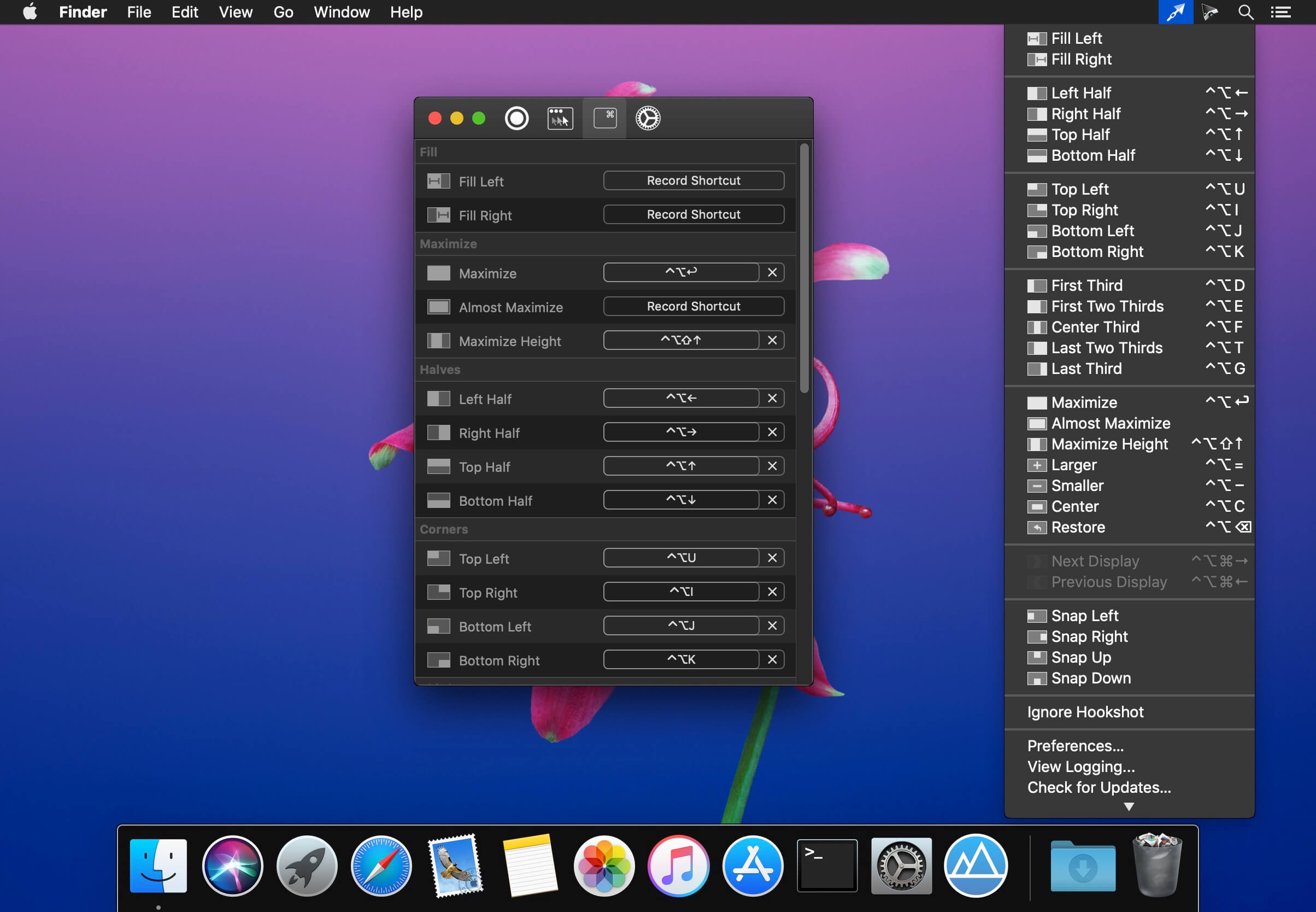The image size is (1316, 912).
Task: Open the general settings circle tab icon
Action: (x=516, y=118)
